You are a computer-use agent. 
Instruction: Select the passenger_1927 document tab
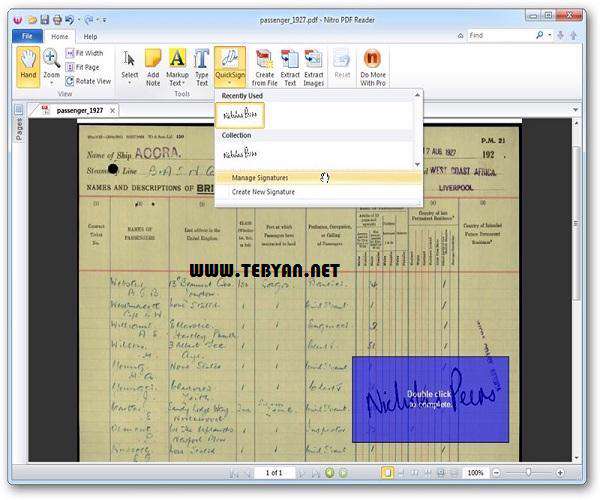(x=80, y=111)
